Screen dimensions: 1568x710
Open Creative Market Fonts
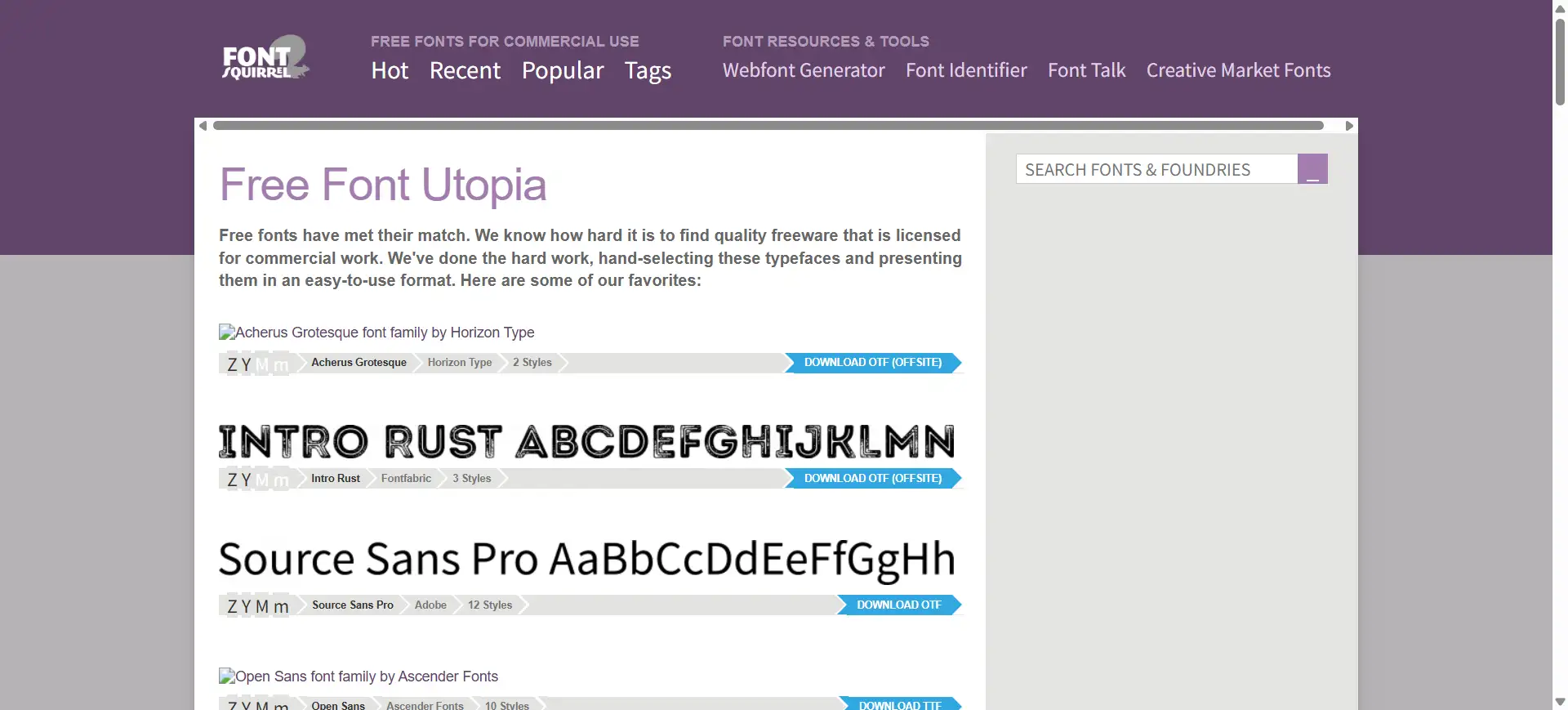(1238, 70)
